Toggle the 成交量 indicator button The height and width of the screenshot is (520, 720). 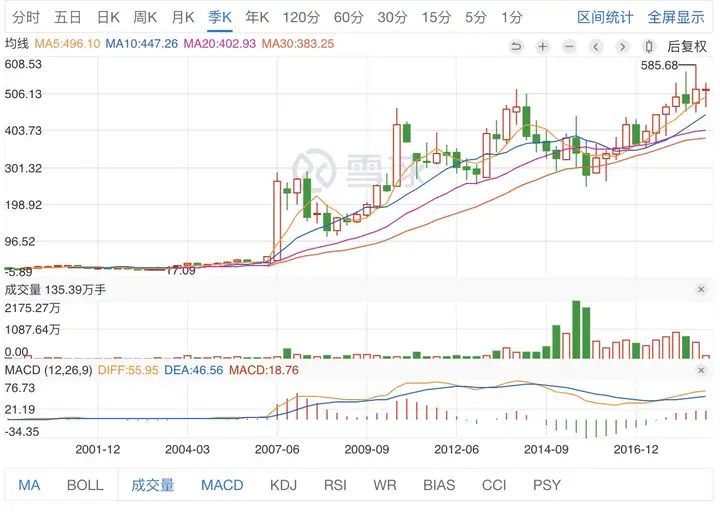pyautogui.click(x=153, y=485)
